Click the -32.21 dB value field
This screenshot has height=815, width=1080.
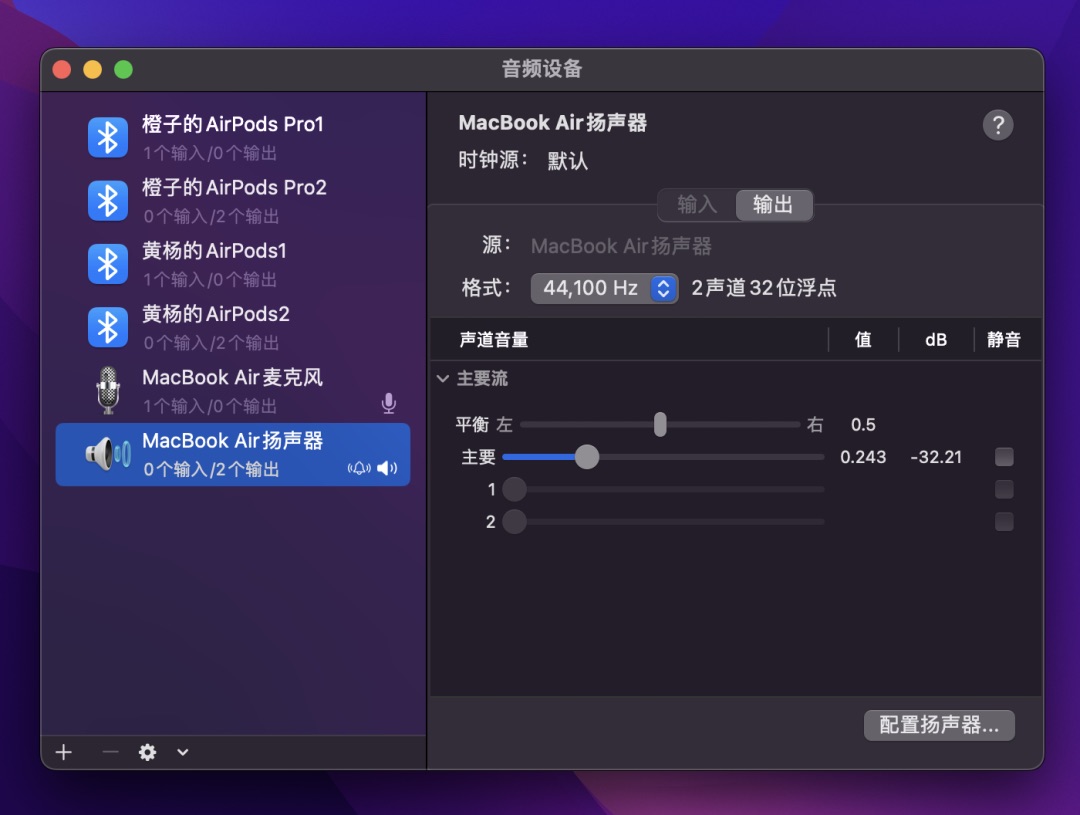tap(936, 457)
